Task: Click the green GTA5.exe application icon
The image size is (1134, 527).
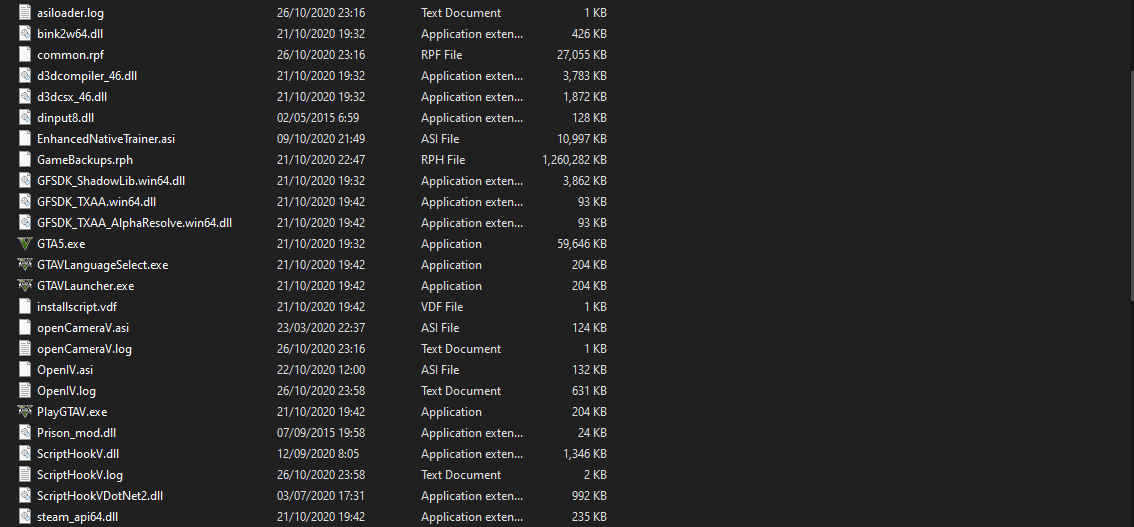Action: 25,244
